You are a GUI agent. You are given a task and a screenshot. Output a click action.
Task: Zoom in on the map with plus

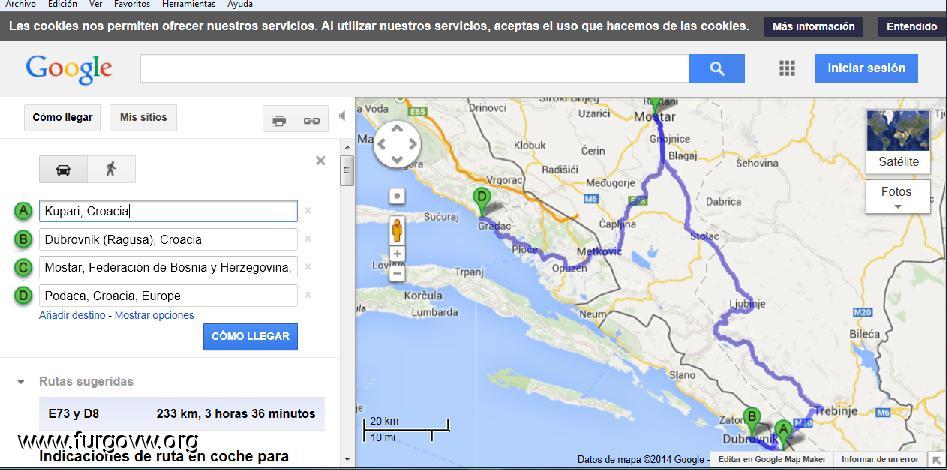click(397, 254)
